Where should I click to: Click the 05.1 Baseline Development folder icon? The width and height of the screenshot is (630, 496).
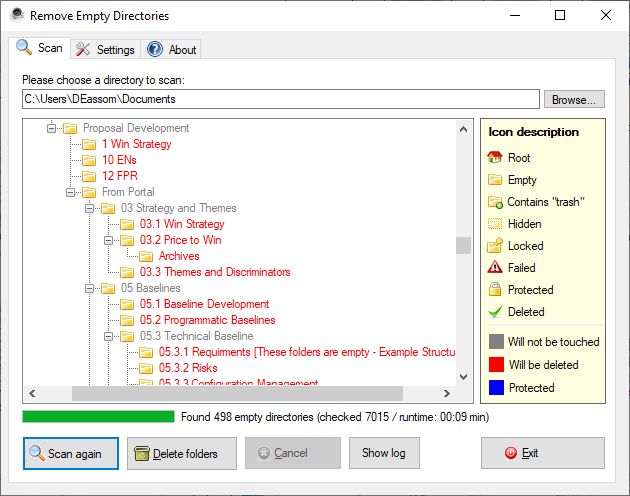[127, 304]
